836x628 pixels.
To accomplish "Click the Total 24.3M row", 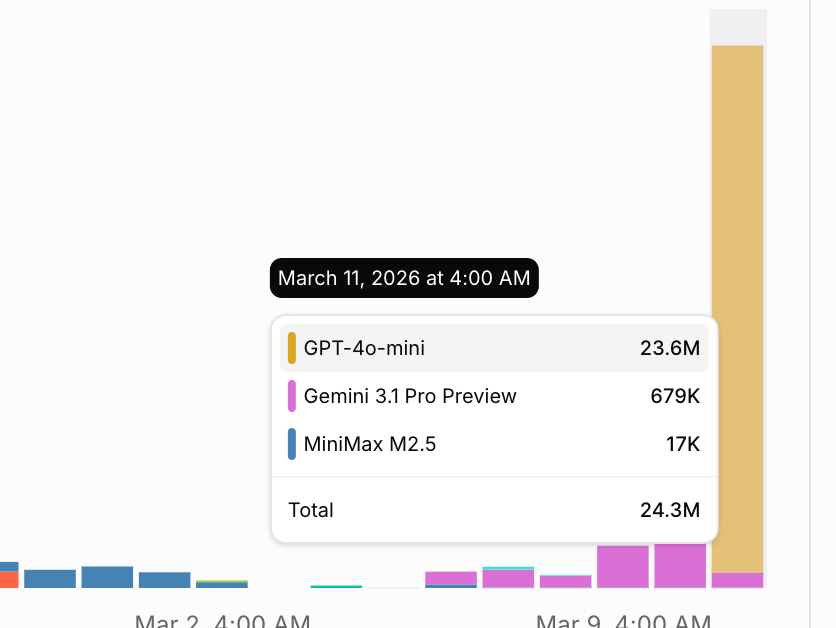I will [494, 510].
